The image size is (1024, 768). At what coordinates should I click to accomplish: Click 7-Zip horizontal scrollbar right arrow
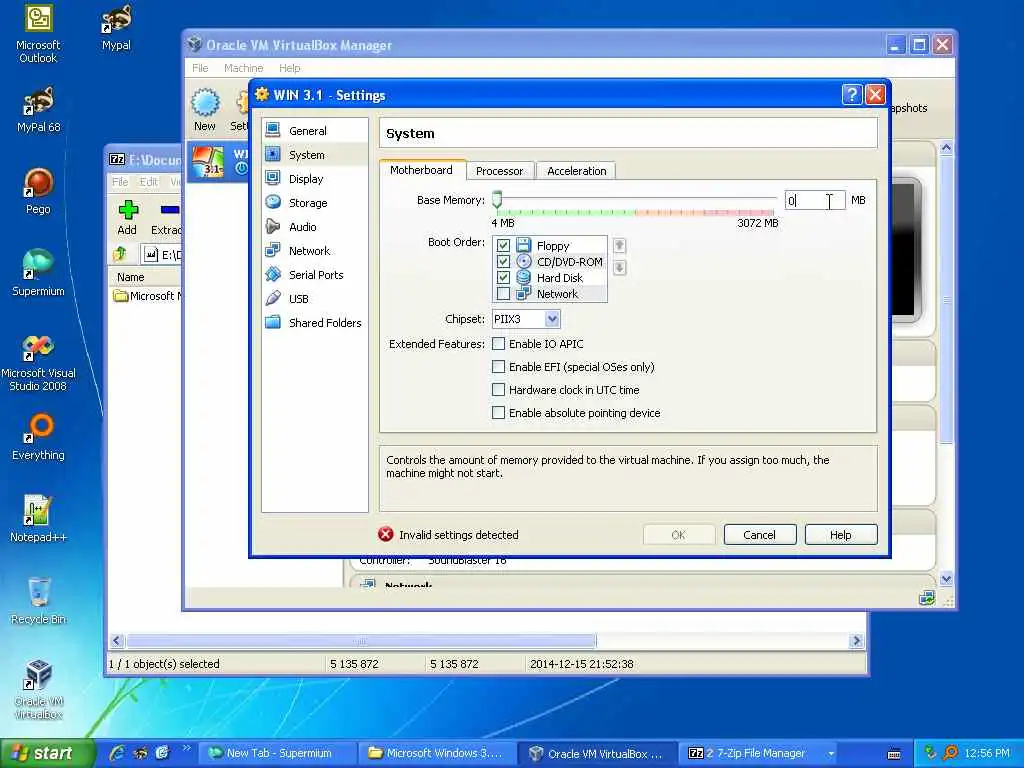pyautogui.click(x=856, y=641)
